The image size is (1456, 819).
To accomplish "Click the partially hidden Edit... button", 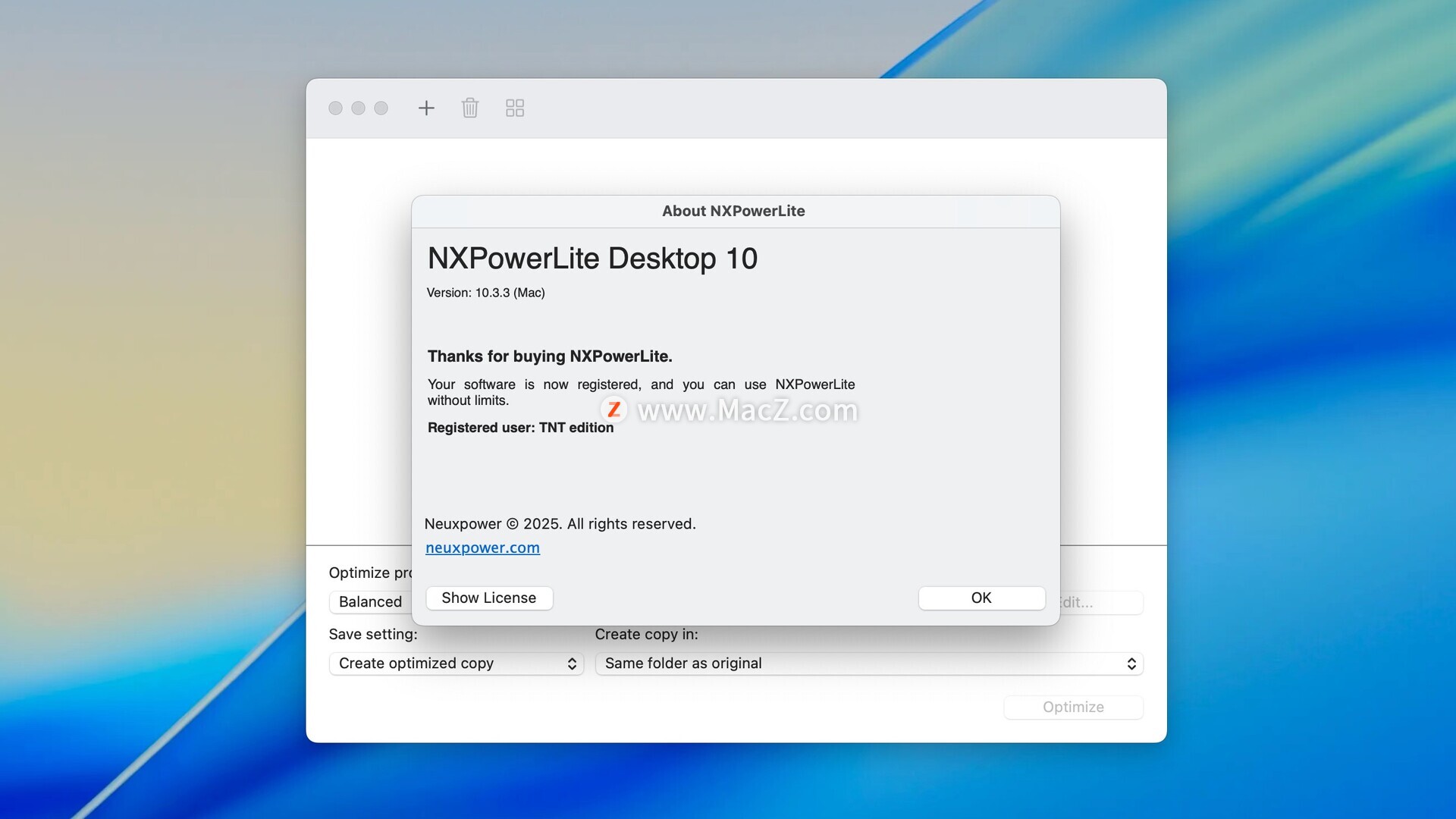I will (x=1101, y=602).
